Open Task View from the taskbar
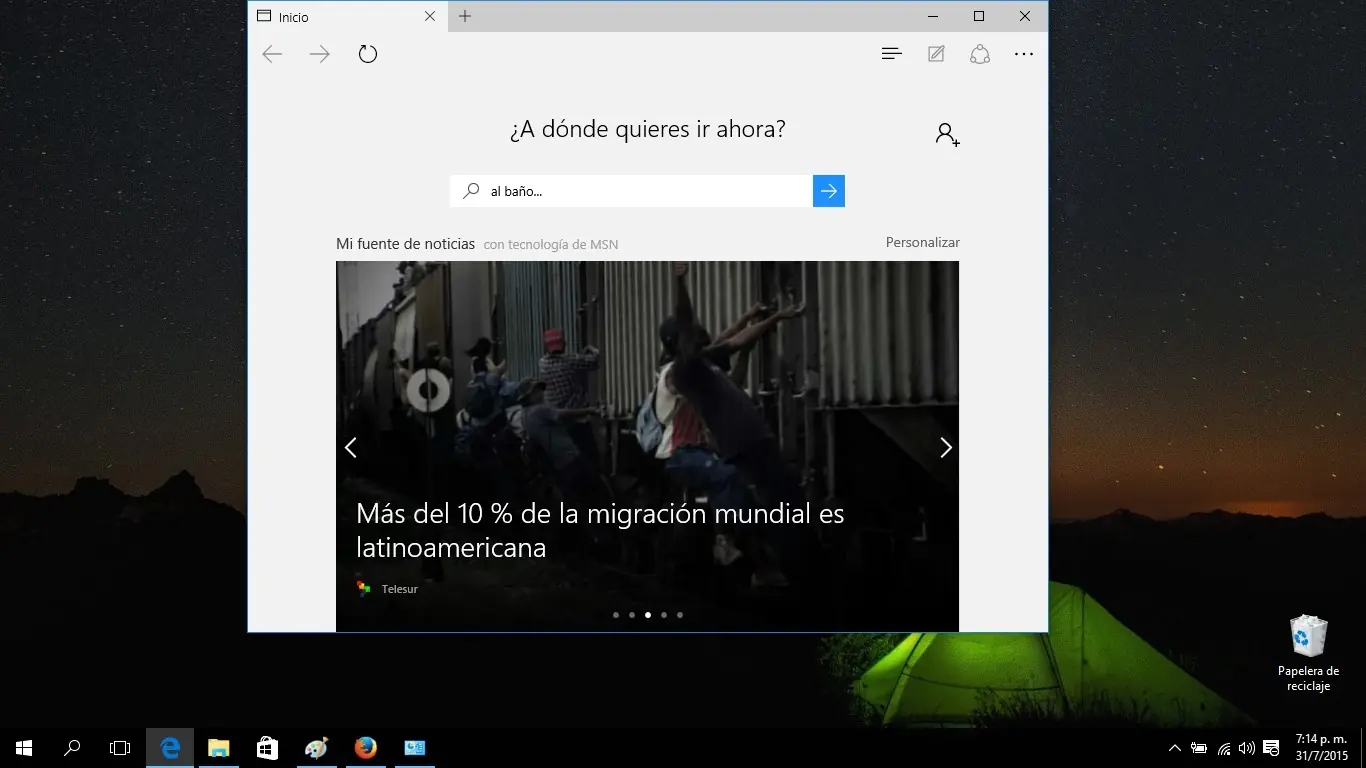This screenshot has width=1366, height=768. click(x=119, y=747)
